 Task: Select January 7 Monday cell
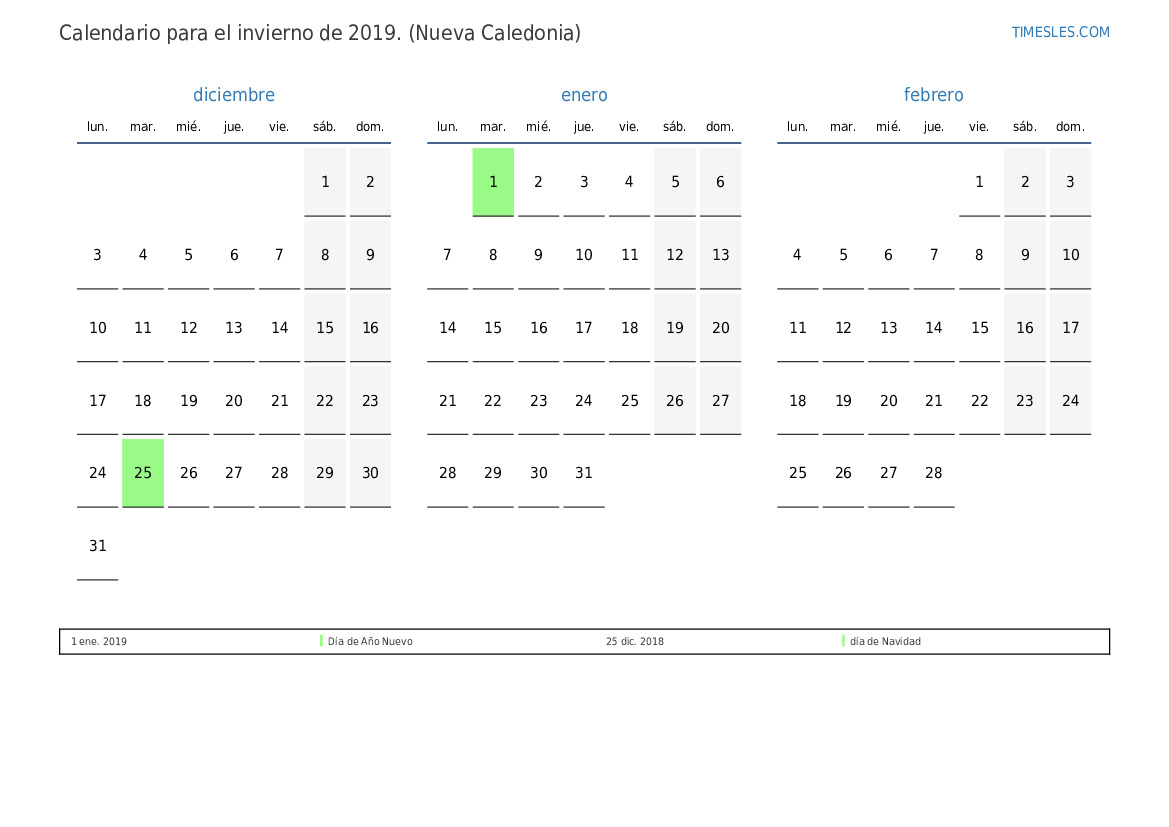[x=447, y=255]
